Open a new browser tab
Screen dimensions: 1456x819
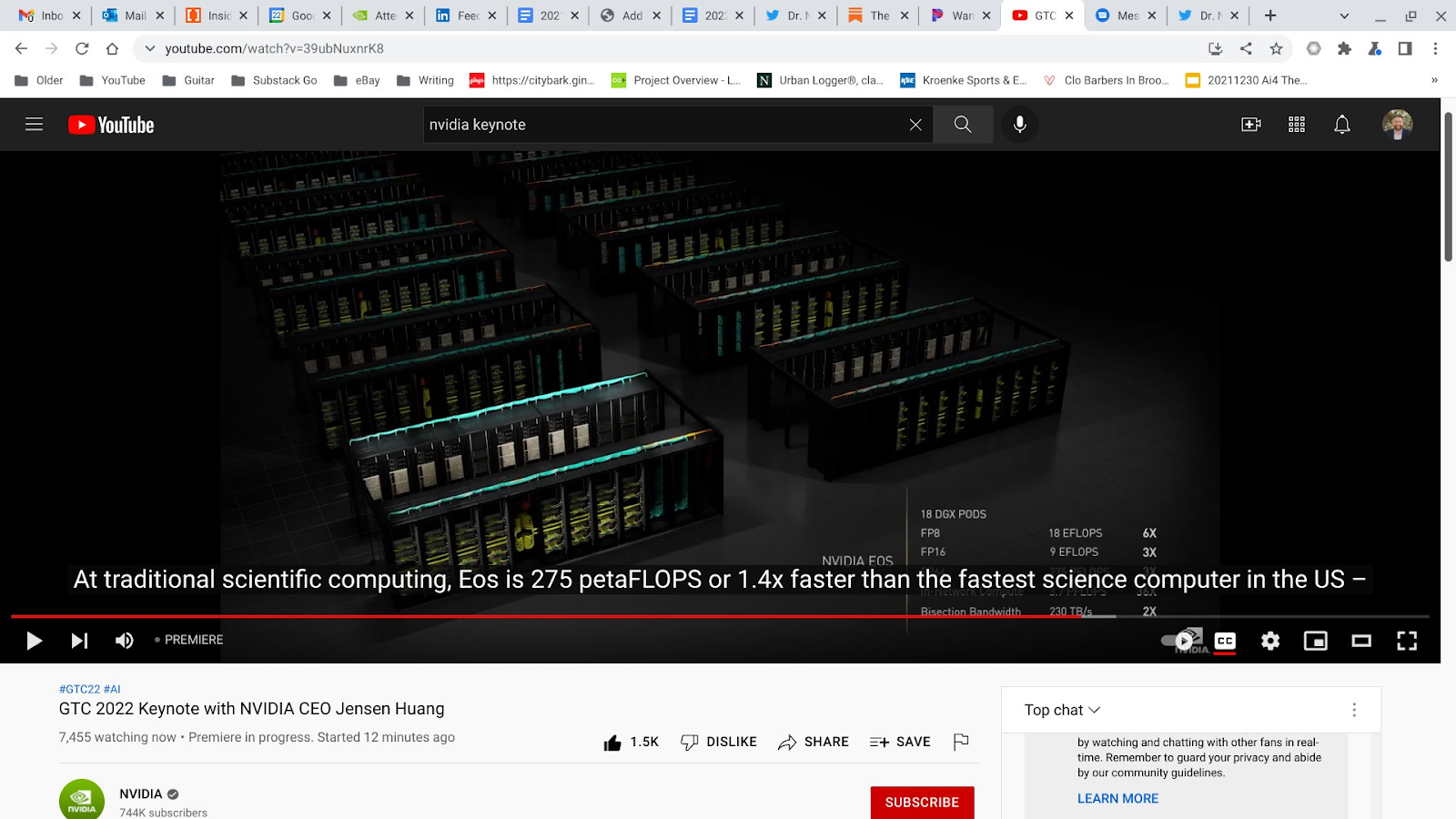(1270, 15)
